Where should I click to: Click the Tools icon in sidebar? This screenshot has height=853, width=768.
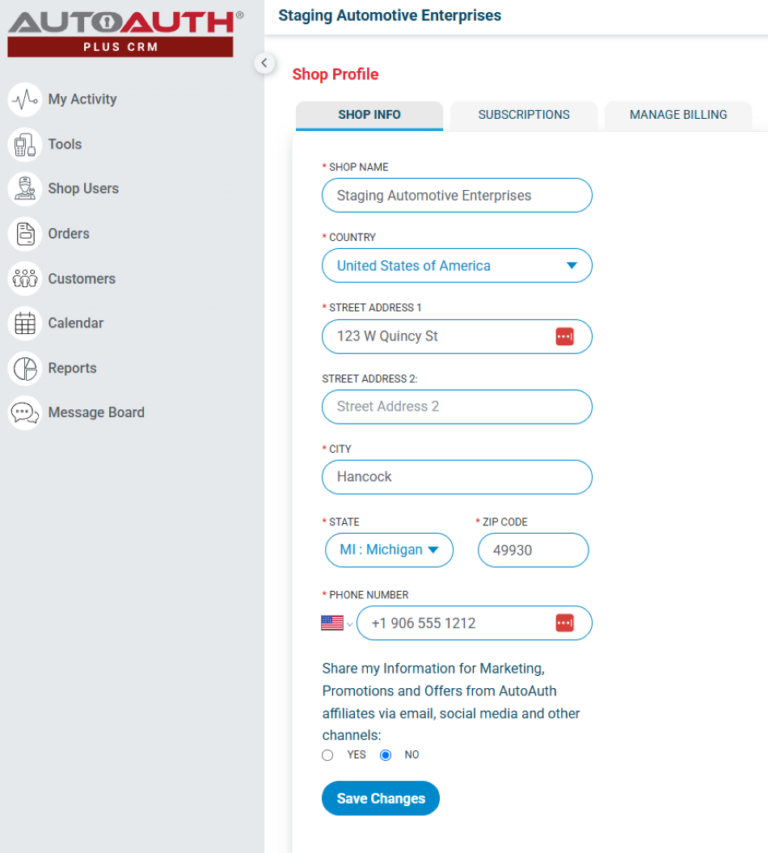point(25,145)
